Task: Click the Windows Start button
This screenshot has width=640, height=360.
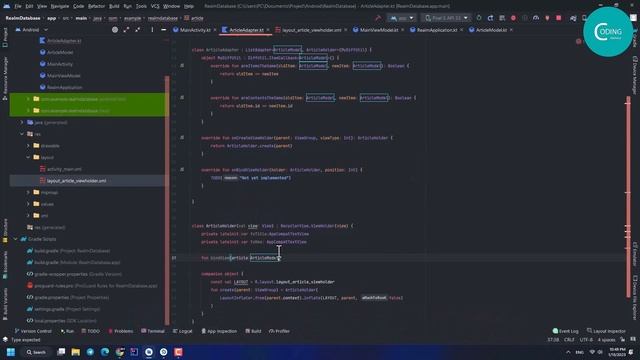Action: pos(11,352)
